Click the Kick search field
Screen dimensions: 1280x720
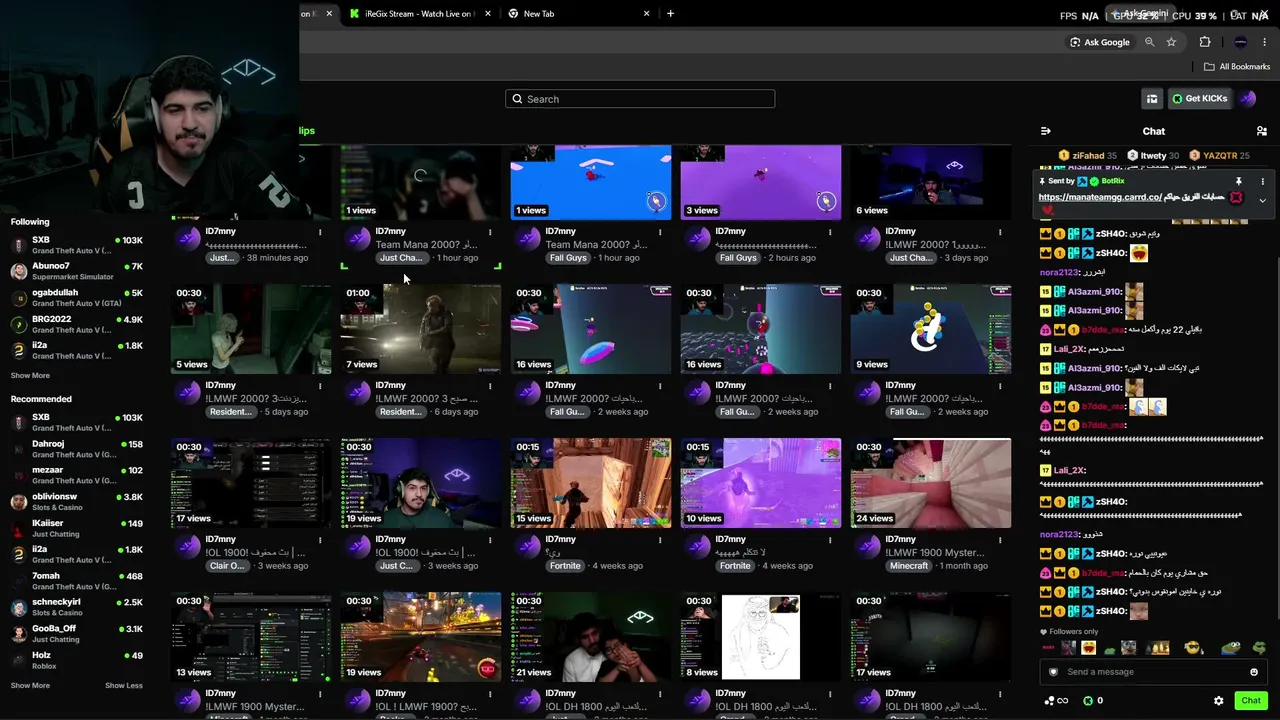640,99
